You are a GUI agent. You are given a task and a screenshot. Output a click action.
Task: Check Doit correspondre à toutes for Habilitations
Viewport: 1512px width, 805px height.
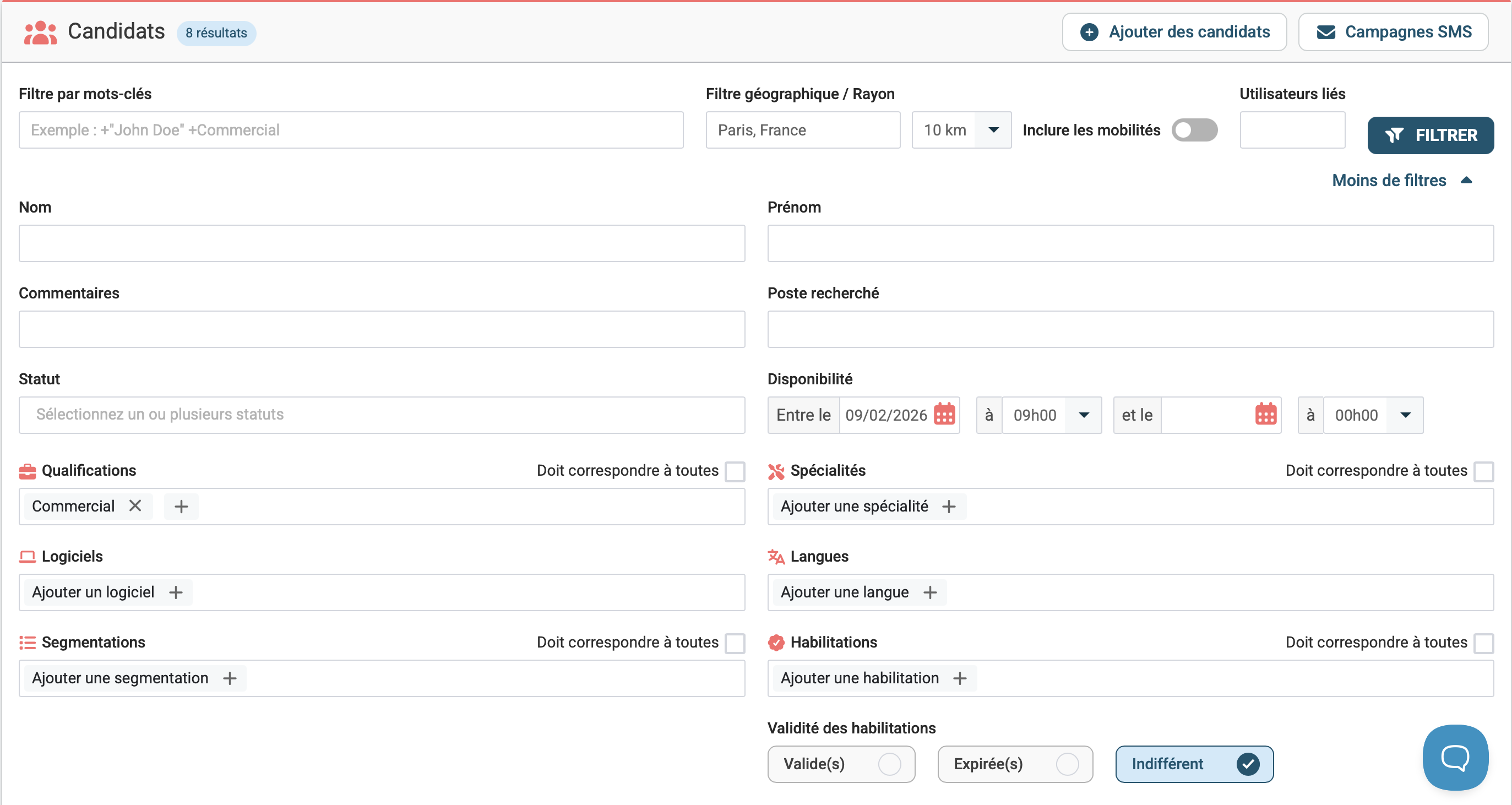coord(1483,643)
